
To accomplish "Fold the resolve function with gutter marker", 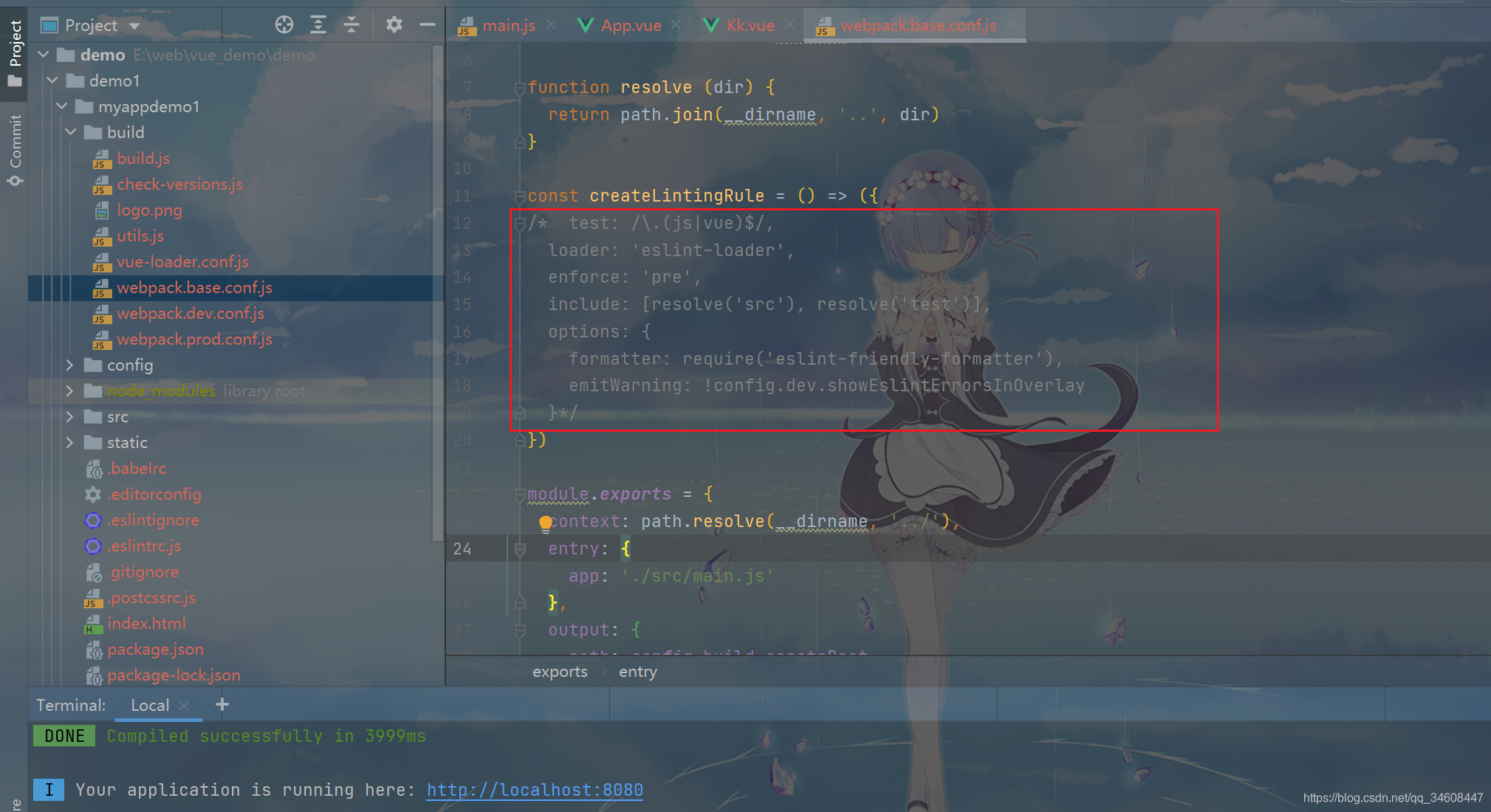I will (520, 88).
